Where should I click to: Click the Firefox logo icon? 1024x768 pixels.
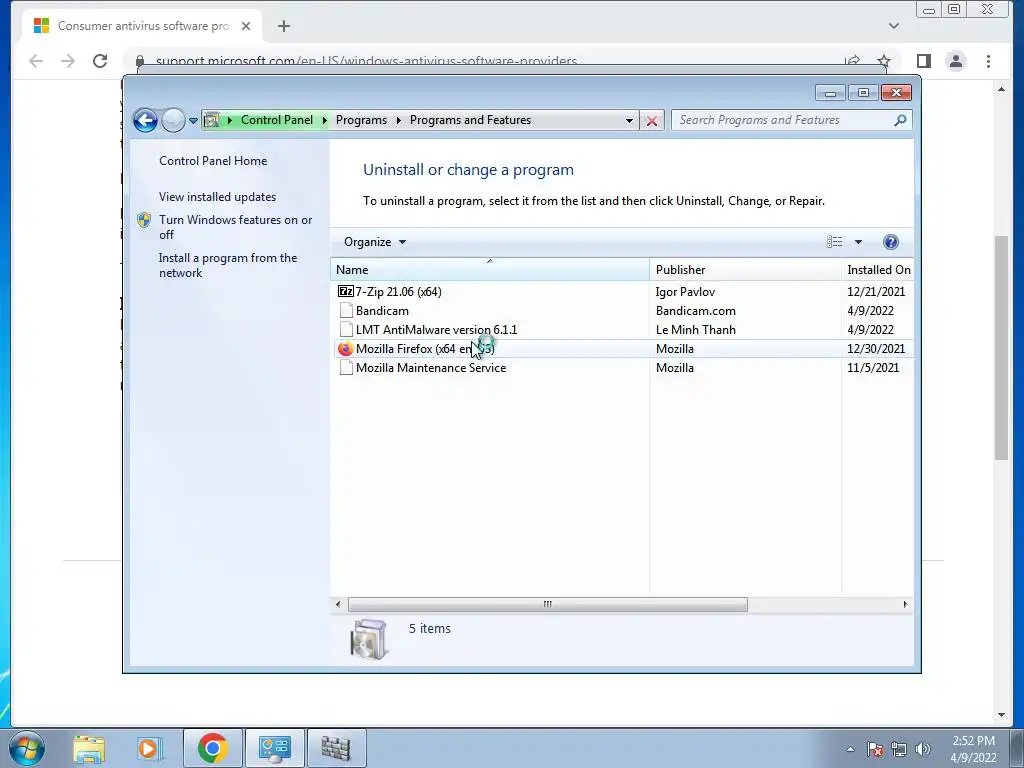345,349
